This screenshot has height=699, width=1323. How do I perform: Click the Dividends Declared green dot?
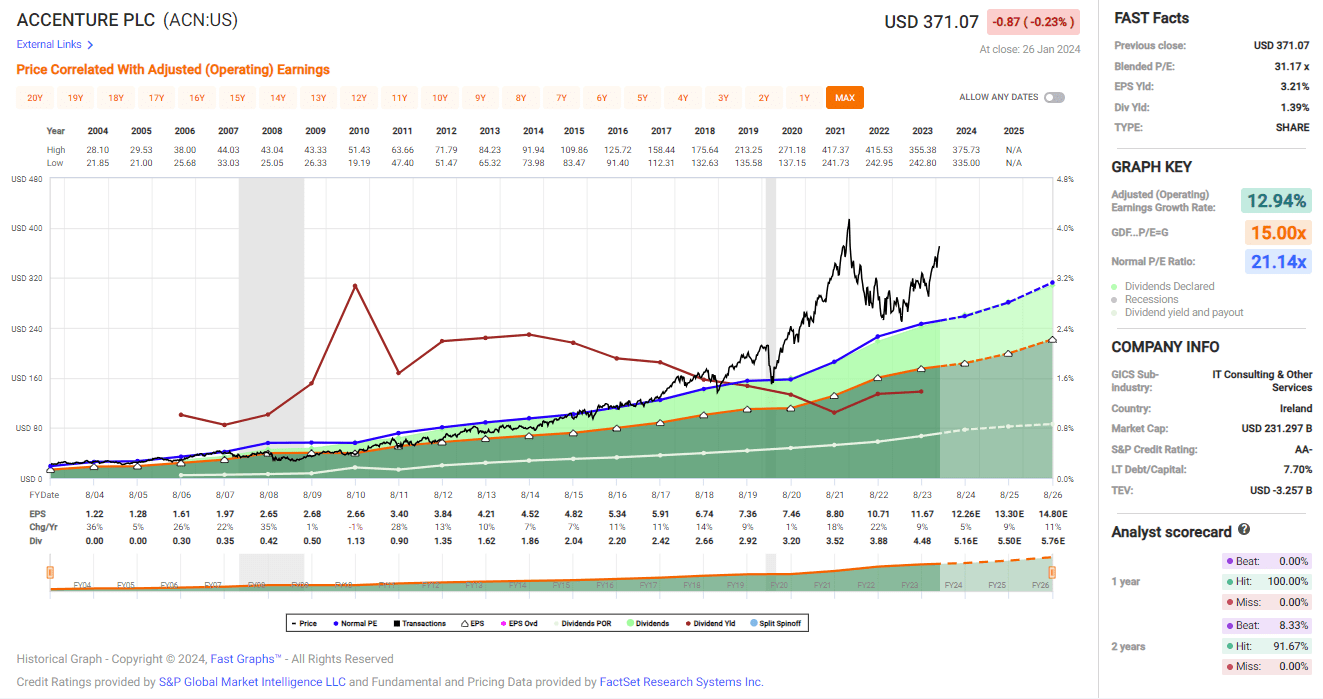1115,287
